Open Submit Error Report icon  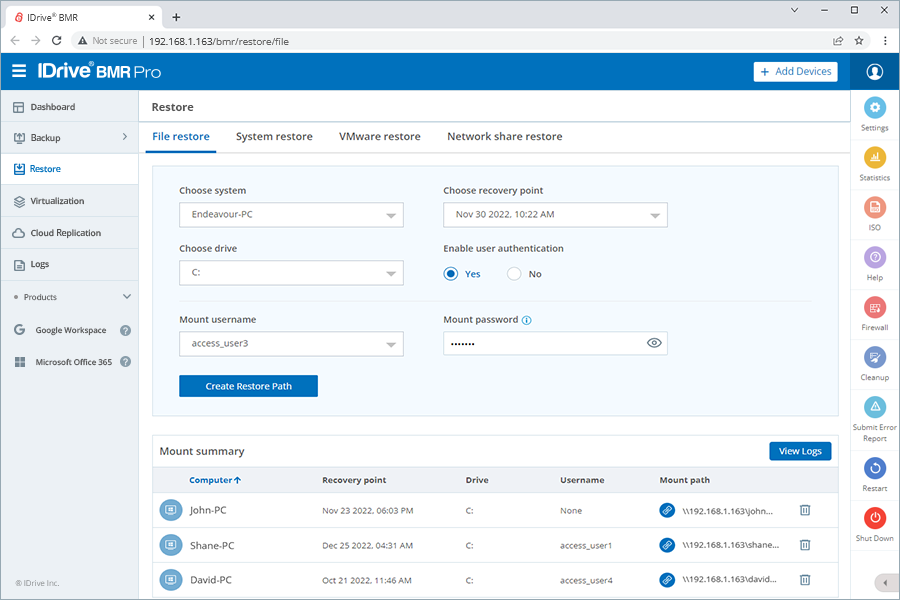875,407
